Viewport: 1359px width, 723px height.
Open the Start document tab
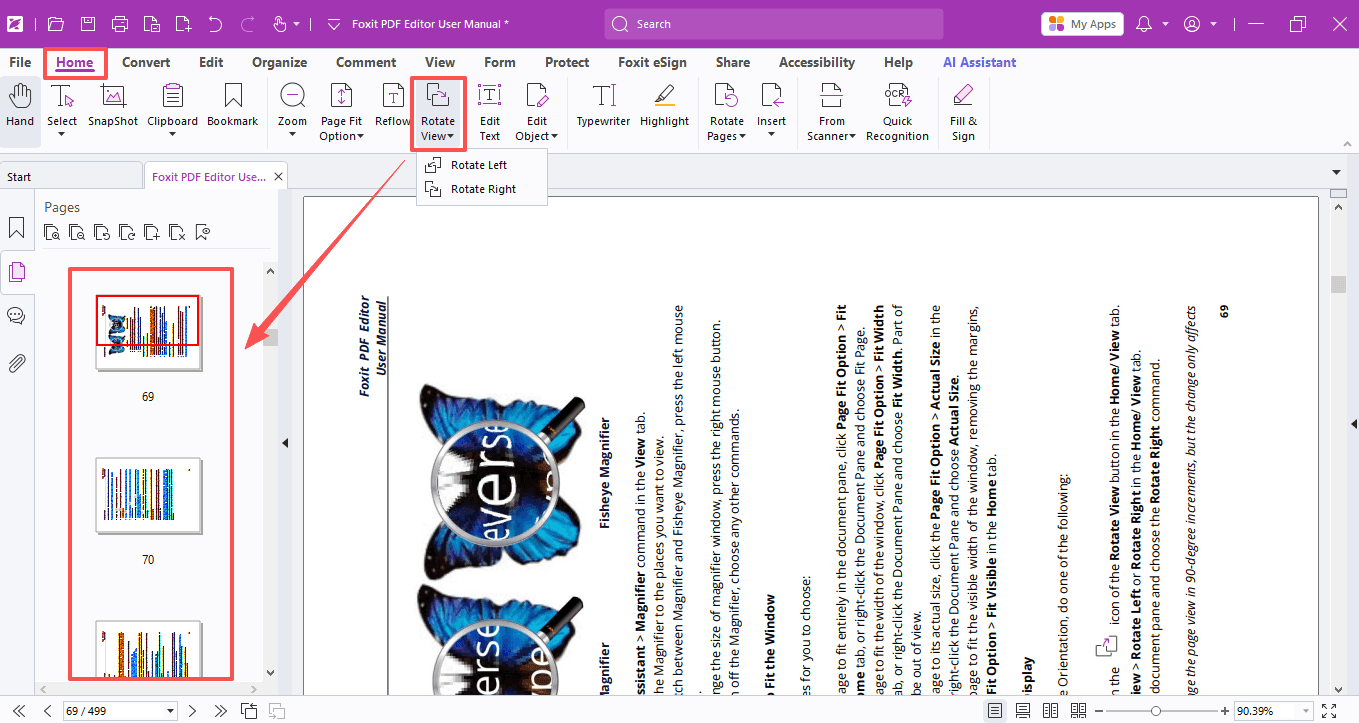coord(70,177)
